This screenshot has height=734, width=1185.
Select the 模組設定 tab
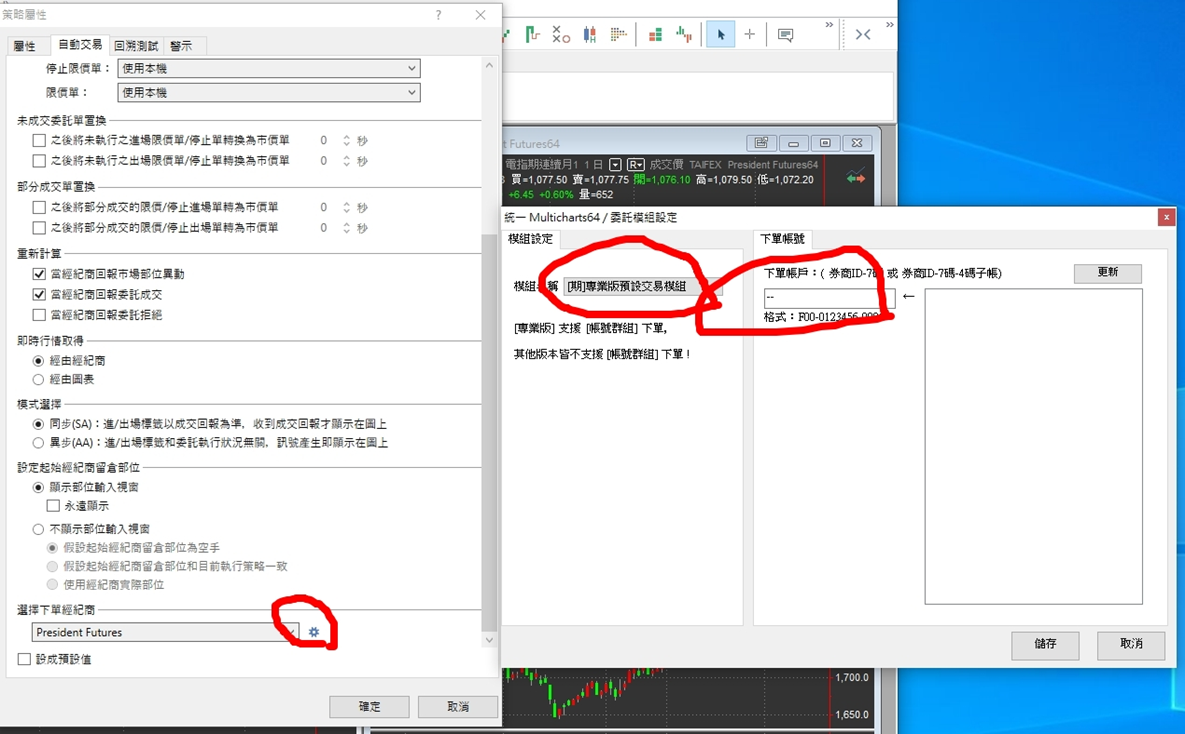[x=531, y=239]
